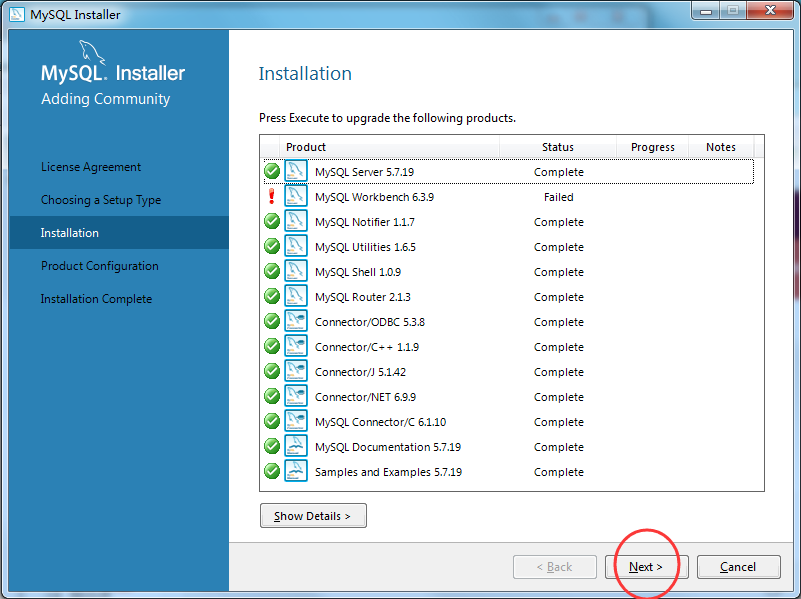
Task: Click Complete status of MySQL Server 5.7.19
Action: point(558,172)
